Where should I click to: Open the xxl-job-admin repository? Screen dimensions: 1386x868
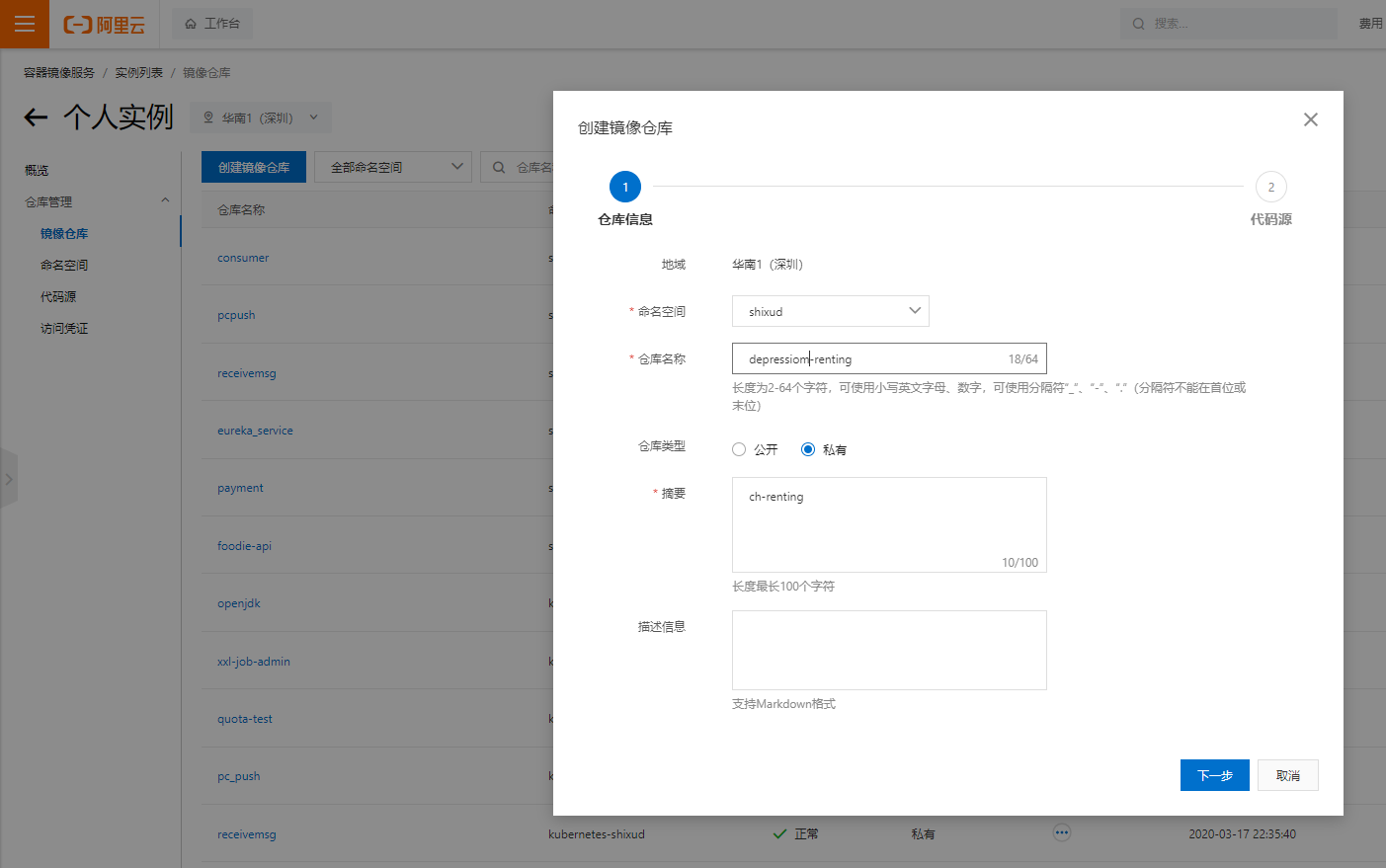click(254, 662)
